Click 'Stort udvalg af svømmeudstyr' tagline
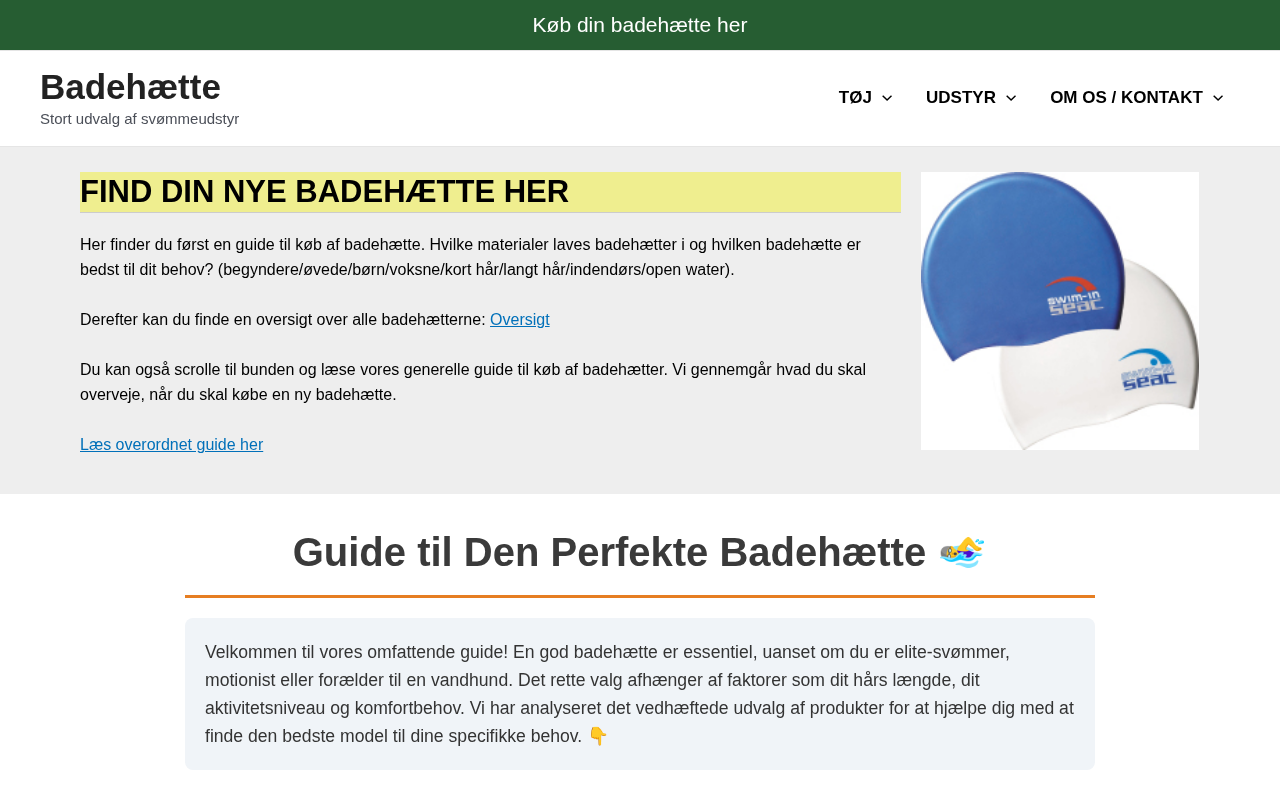 140,119
